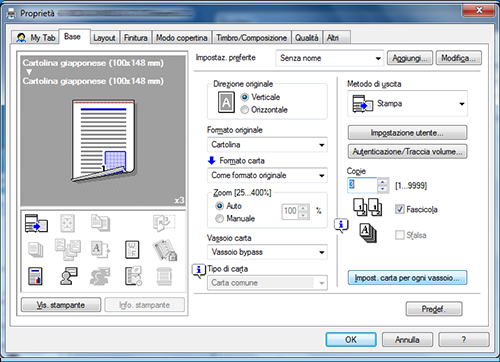Click the Aggiungi... button
This screenshot has width=500, height=362.
tap(410, 58)
